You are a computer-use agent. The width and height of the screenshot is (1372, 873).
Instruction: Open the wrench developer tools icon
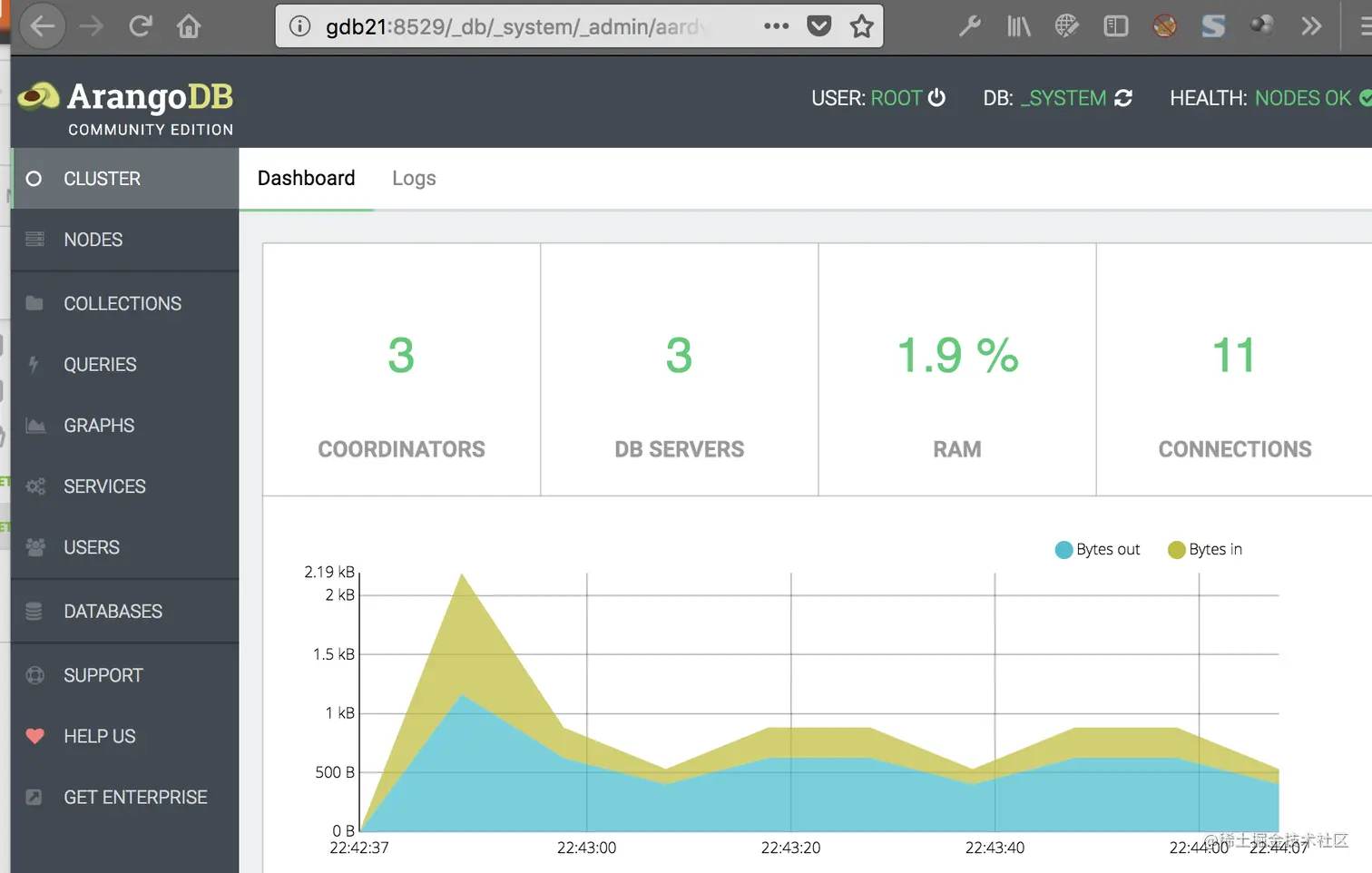pyautogui.click(x=970, y=26)
